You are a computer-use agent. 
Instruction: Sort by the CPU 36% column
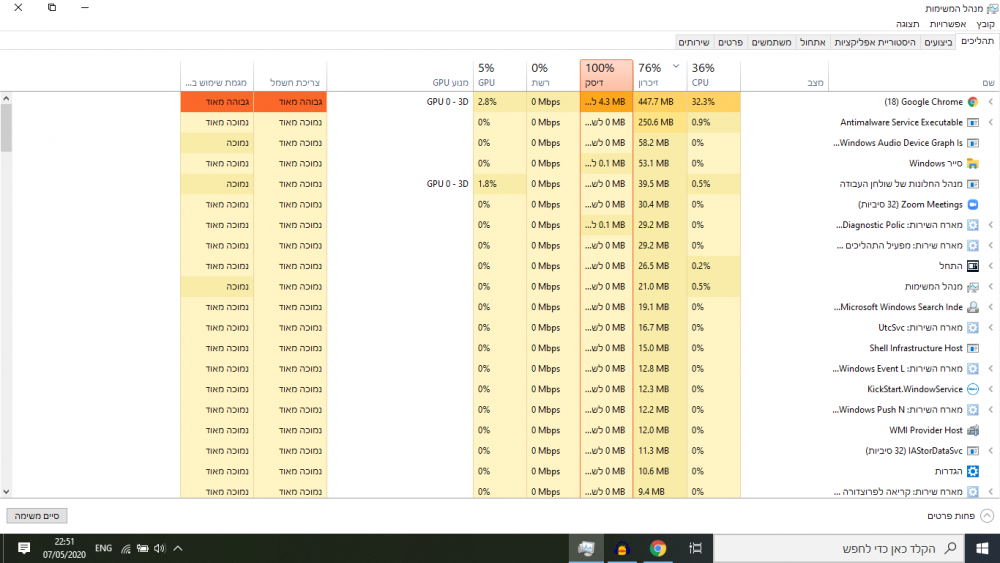[x=714, y=75]
